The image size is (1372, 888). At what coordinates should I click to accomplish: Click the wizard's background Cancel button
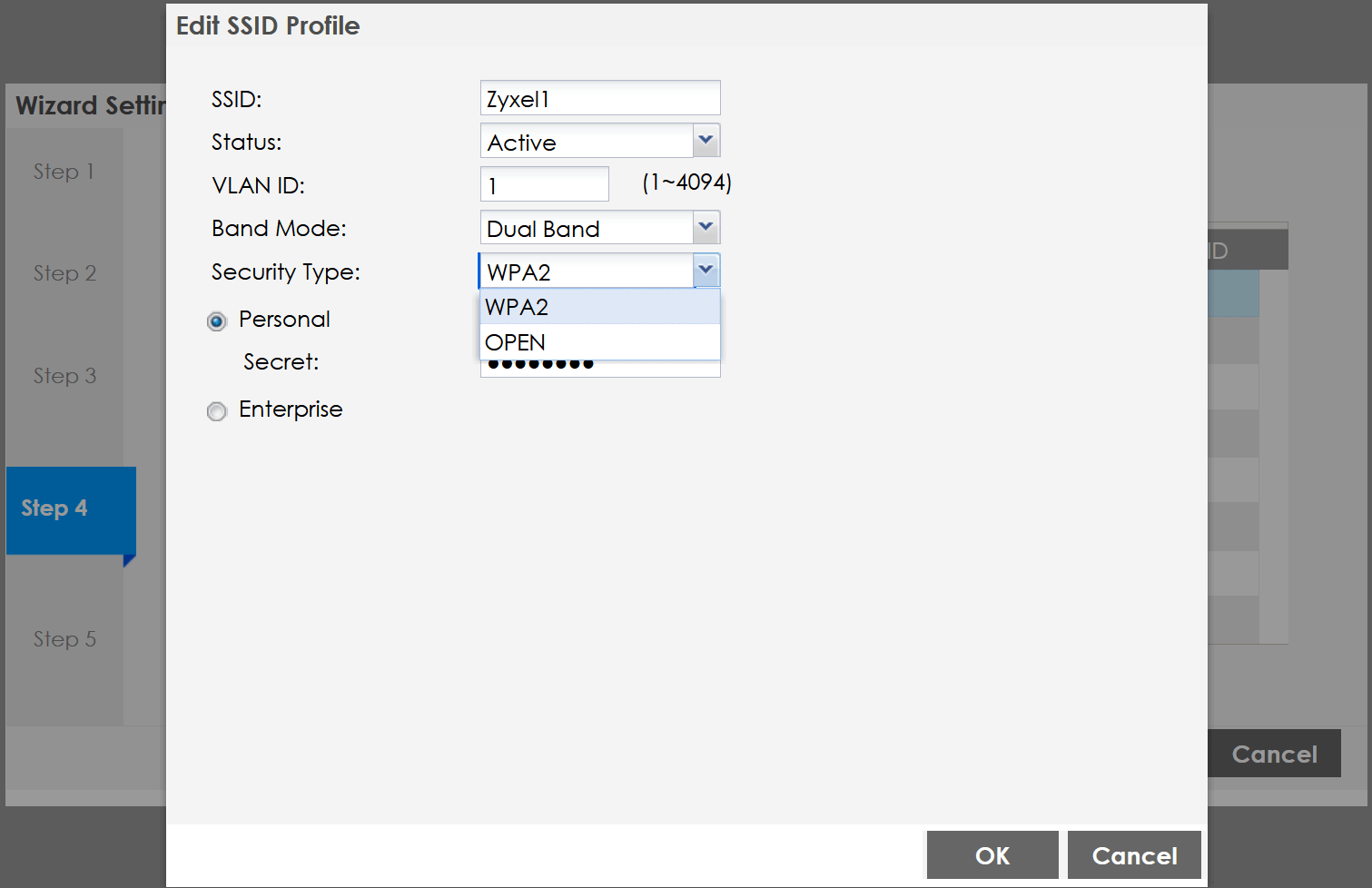tap(1274, 754)
